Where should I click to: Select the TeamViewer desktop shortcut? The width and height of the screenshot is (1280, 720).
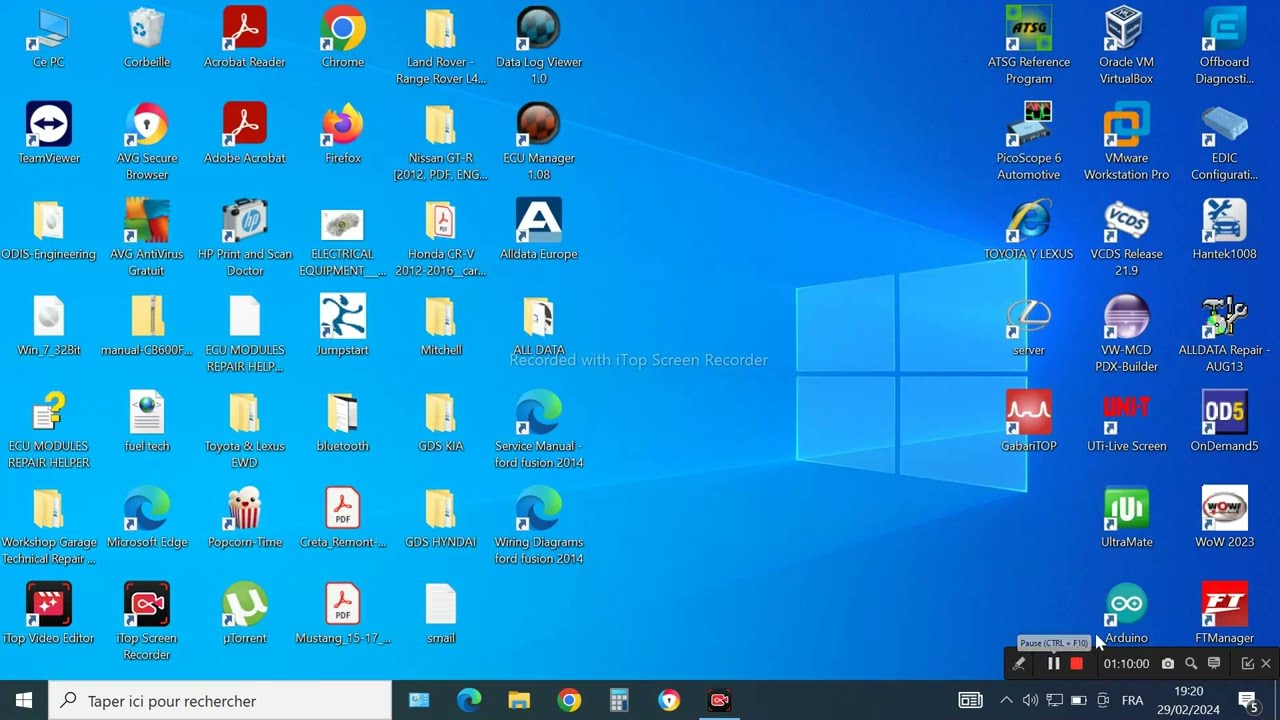pos(49,134)
